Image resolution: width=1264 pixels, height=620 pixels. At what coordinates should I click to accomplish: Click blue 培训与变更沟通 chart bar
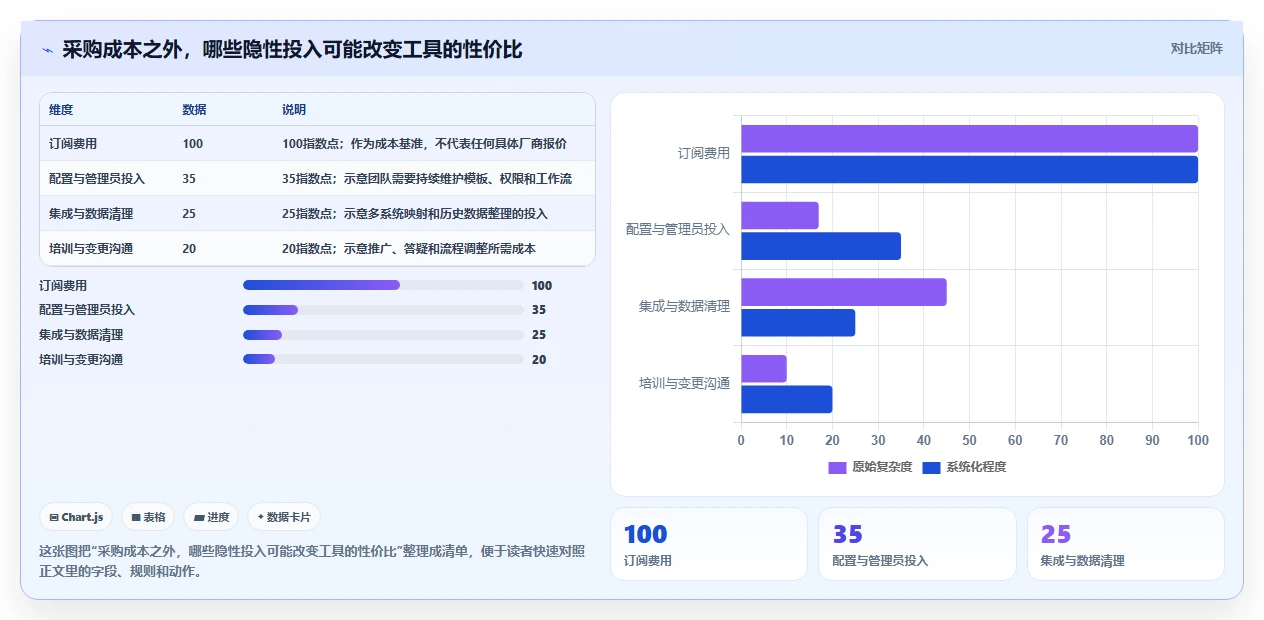coord(787,399)
